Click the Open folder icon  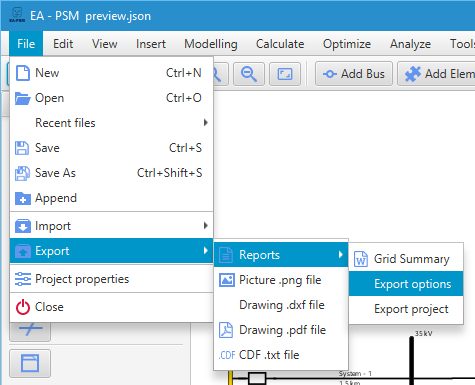tap(23, 98)
